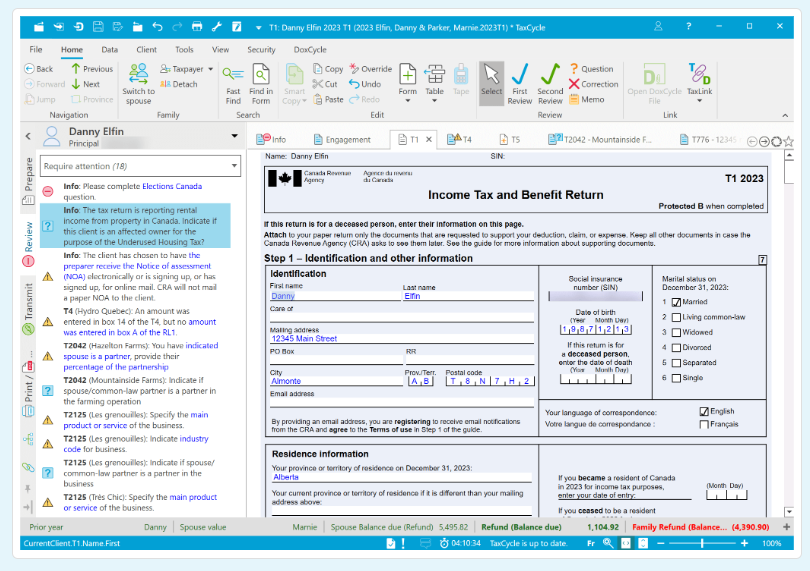Check the Divorced marital status box
810x571 pixels.
[676, 348]
